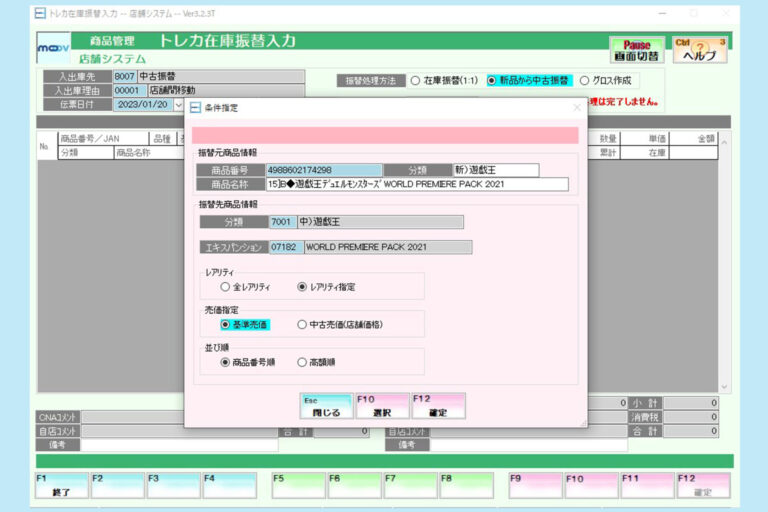Click the F9 function key button
The width and height of the screenshot is (768, 512).
point(535,485)
